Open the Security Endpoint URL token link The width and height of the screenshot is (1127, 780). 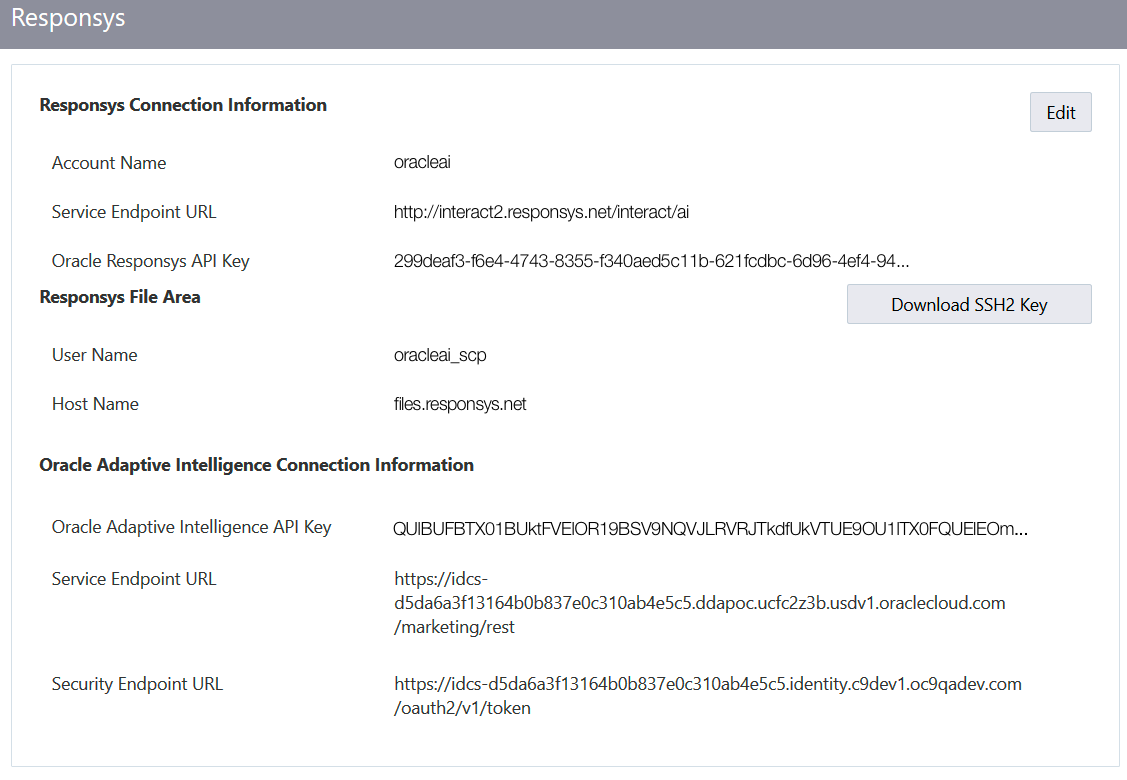tap(707, 695)
